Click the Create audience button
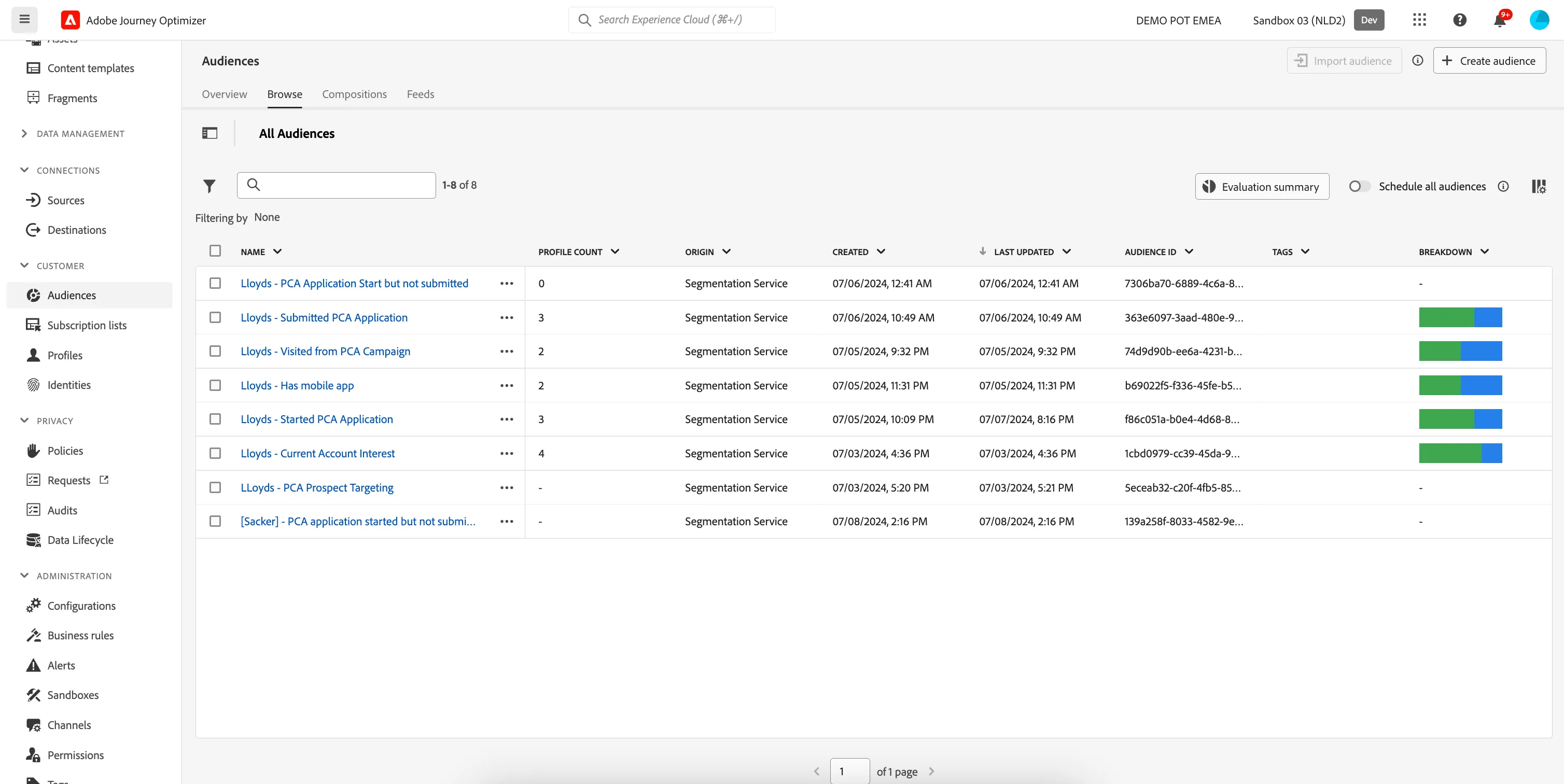This screenshot has width=1564, height=784. click(1489, 61)
